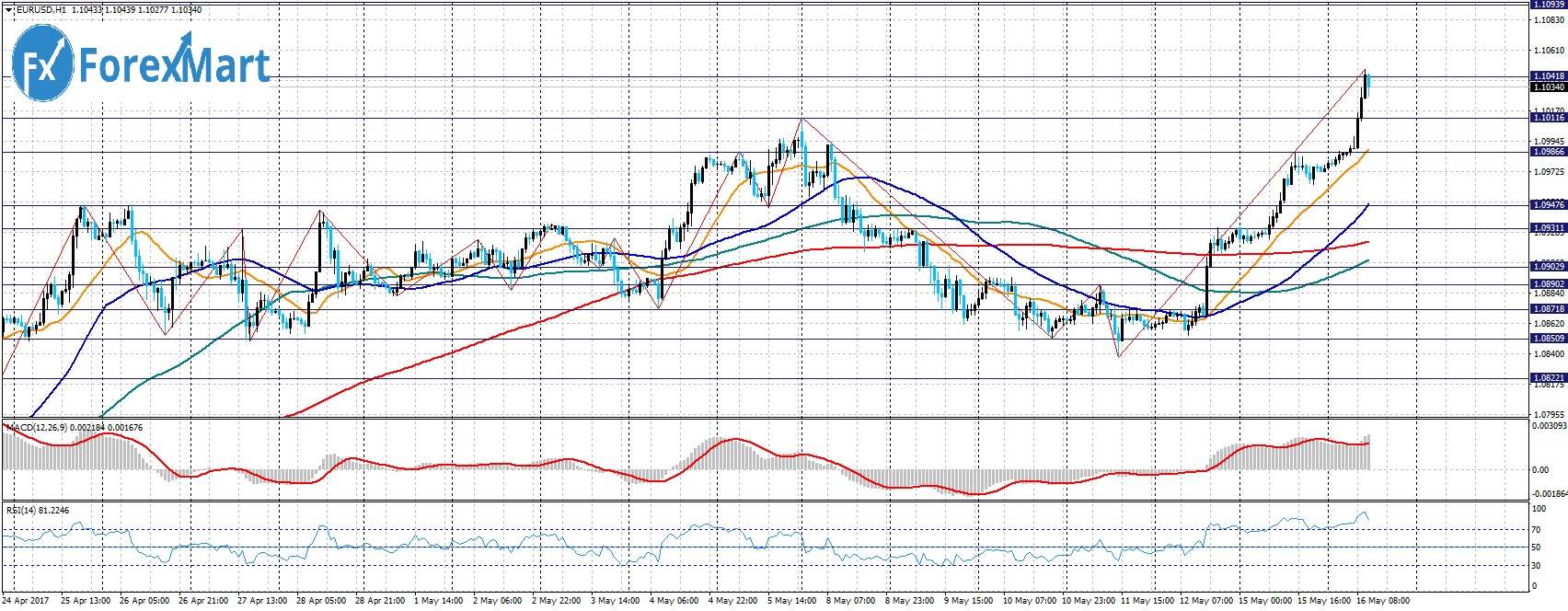Click the time axis label 24 Apr 2017
The height and width of the screenshot is (611, 1568).
[27, 601]
